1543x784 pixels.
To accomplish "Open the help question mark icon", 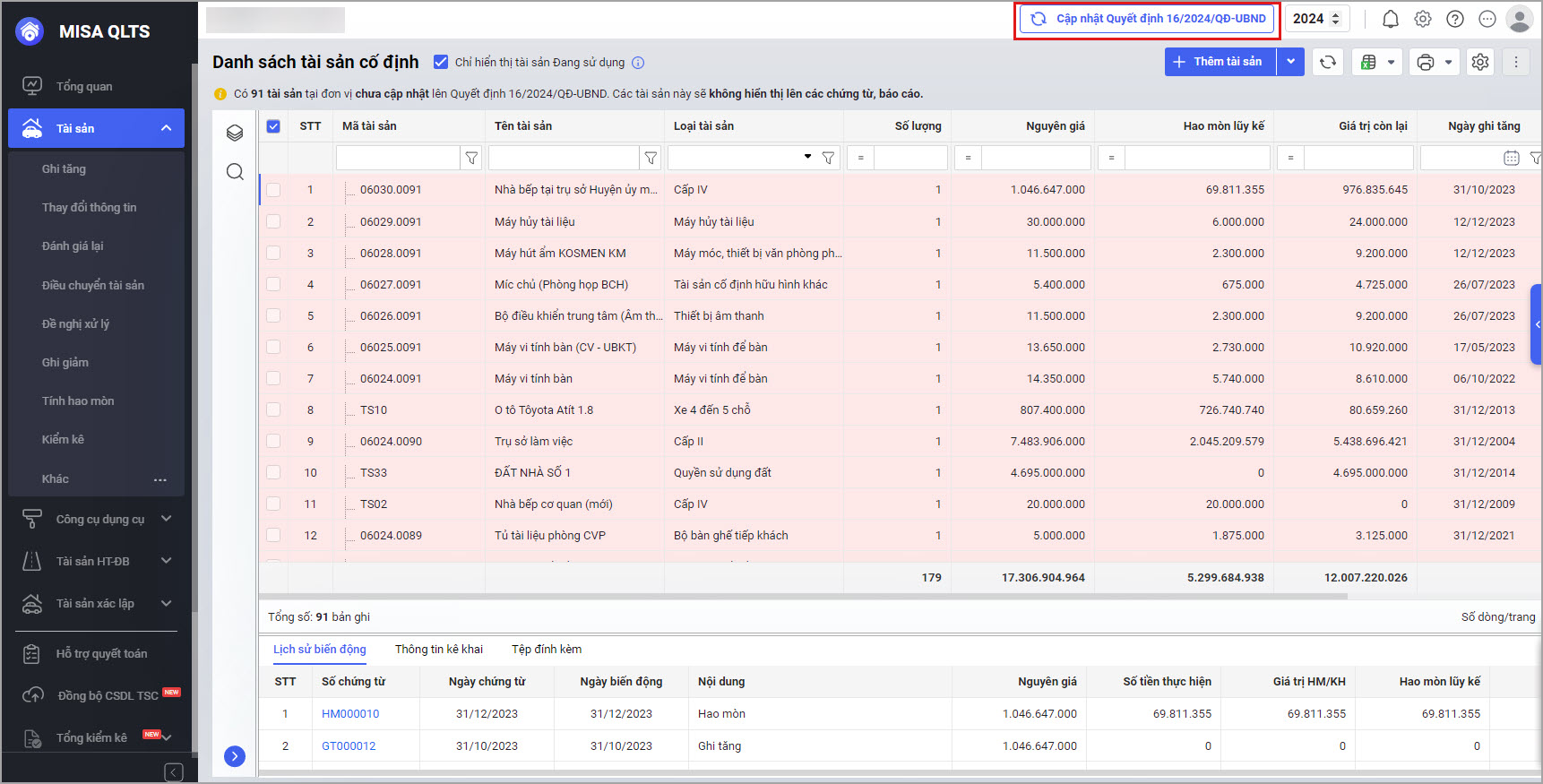I will pos(1455,19).
